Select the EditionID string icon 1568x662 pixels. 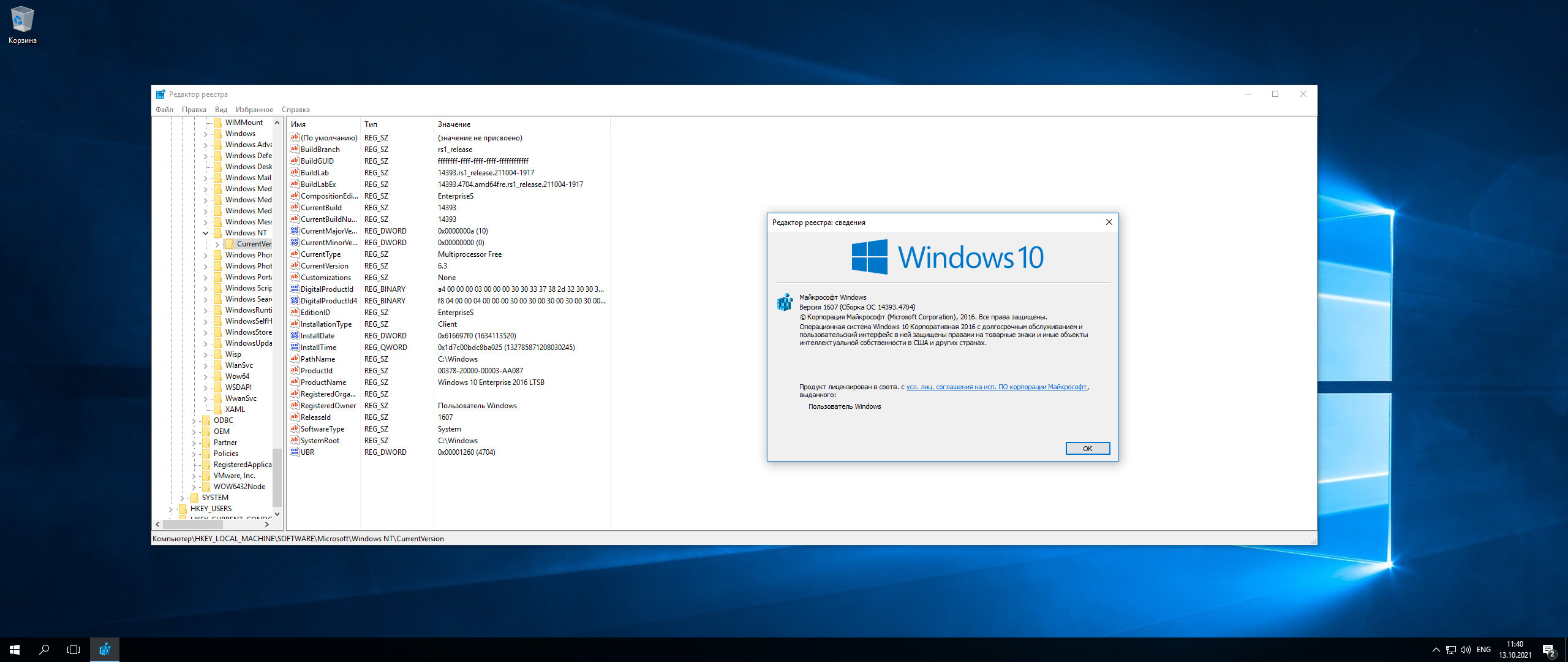tap(295, 312)
